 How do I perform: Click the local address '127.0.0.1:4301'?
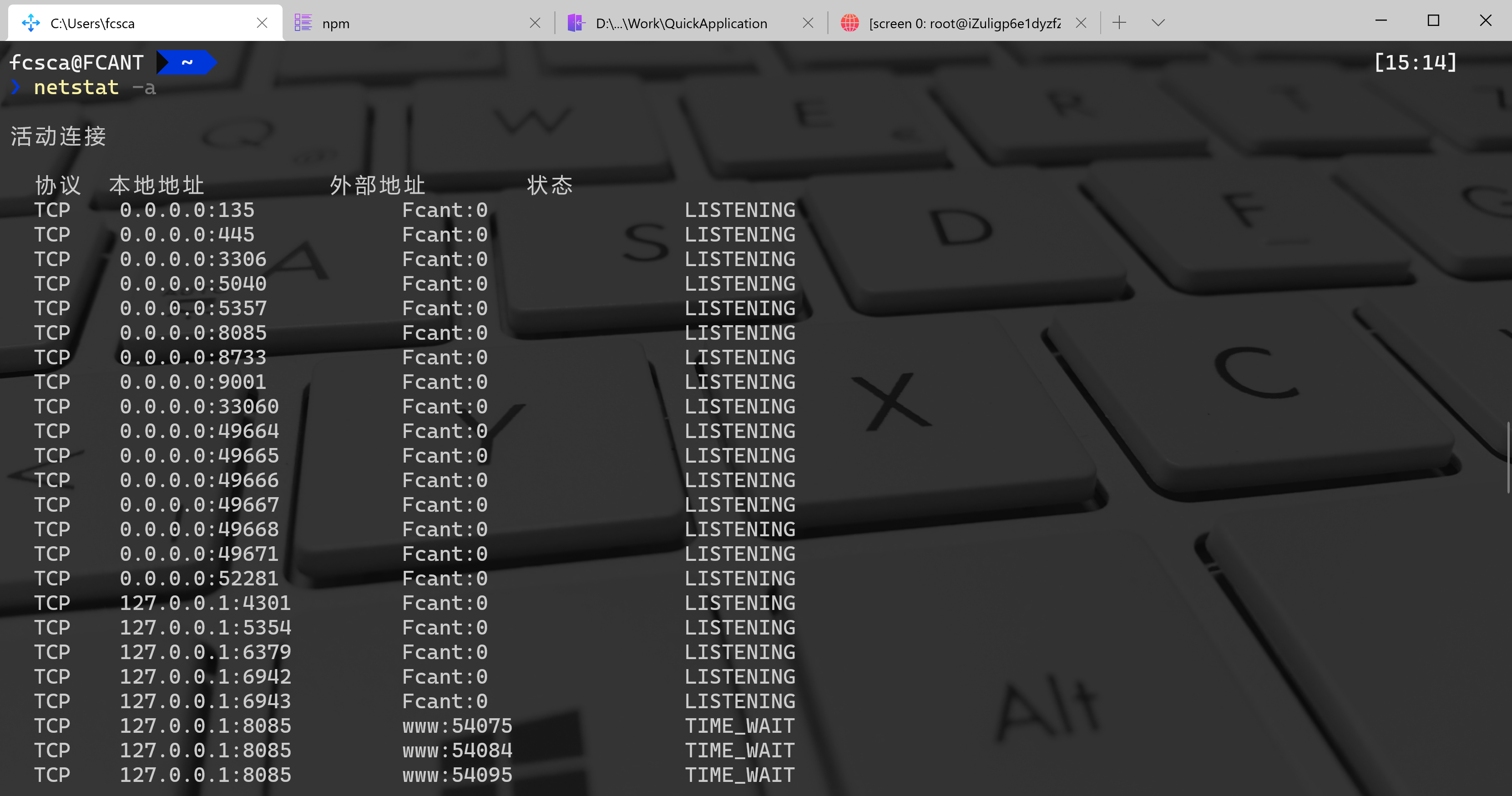pyautogui.click(x=205, y=603)
